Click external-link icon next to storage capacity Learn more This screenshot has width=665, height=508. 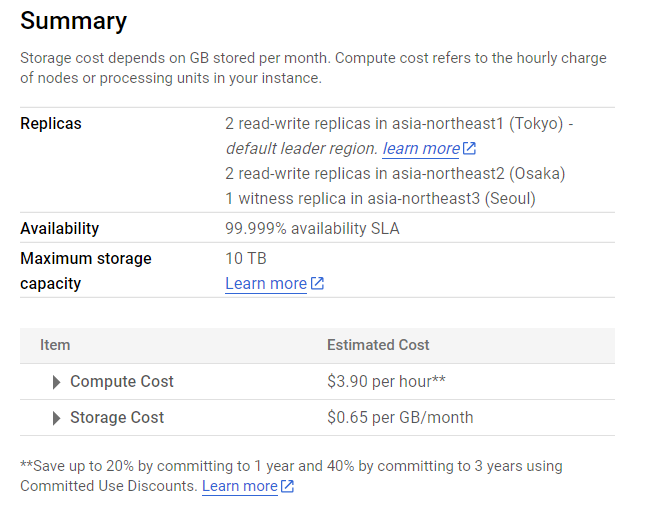(x=317, y=284)
